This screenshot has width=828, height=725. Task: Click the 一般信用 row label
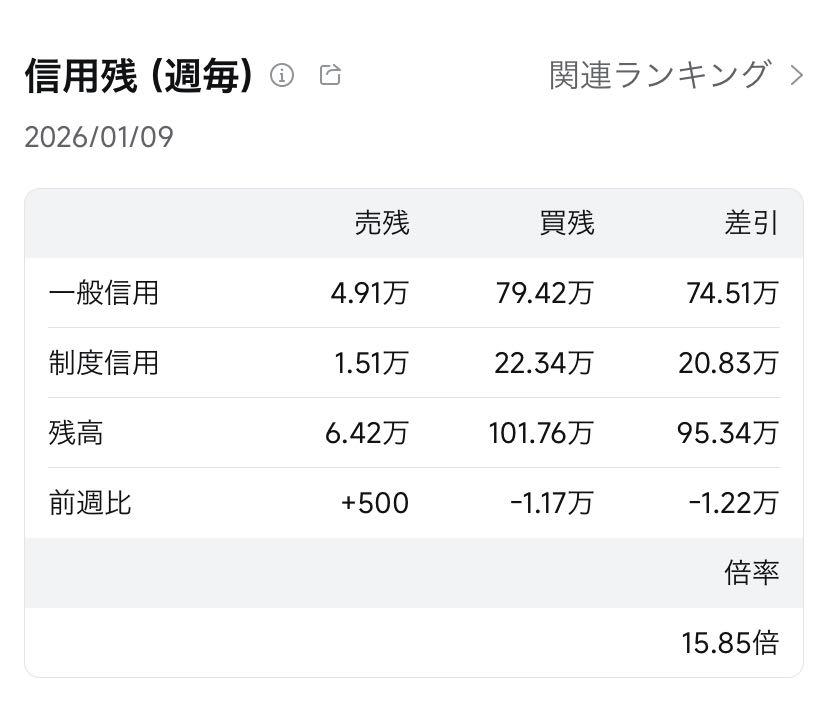point(101,293)
